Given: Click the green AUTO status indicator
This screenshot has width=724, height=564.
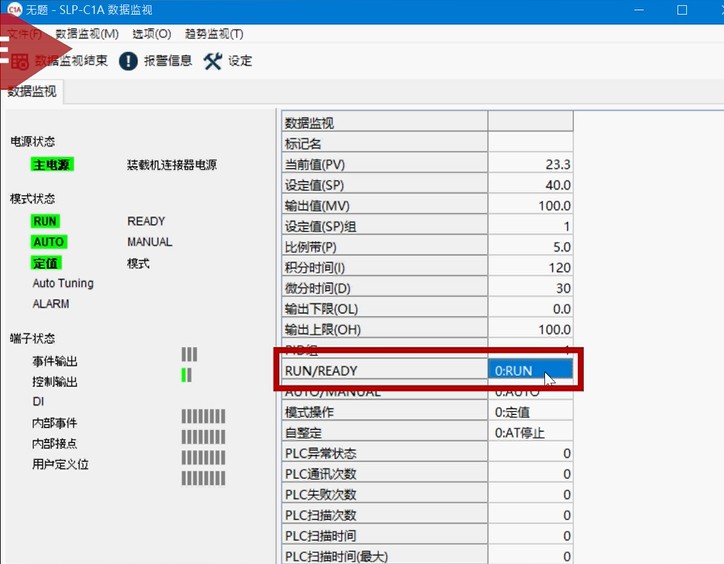Looking at the screenshot, I should pos(48,242).
